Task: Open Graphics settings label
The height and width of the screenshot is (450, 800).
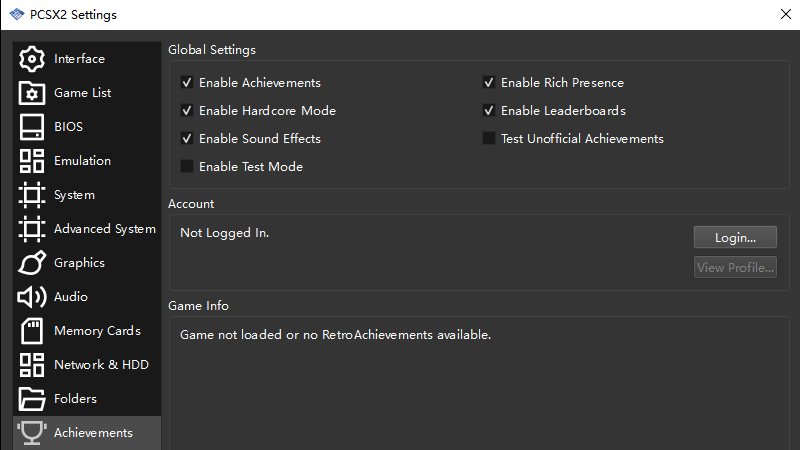Action: pos(80,263)
